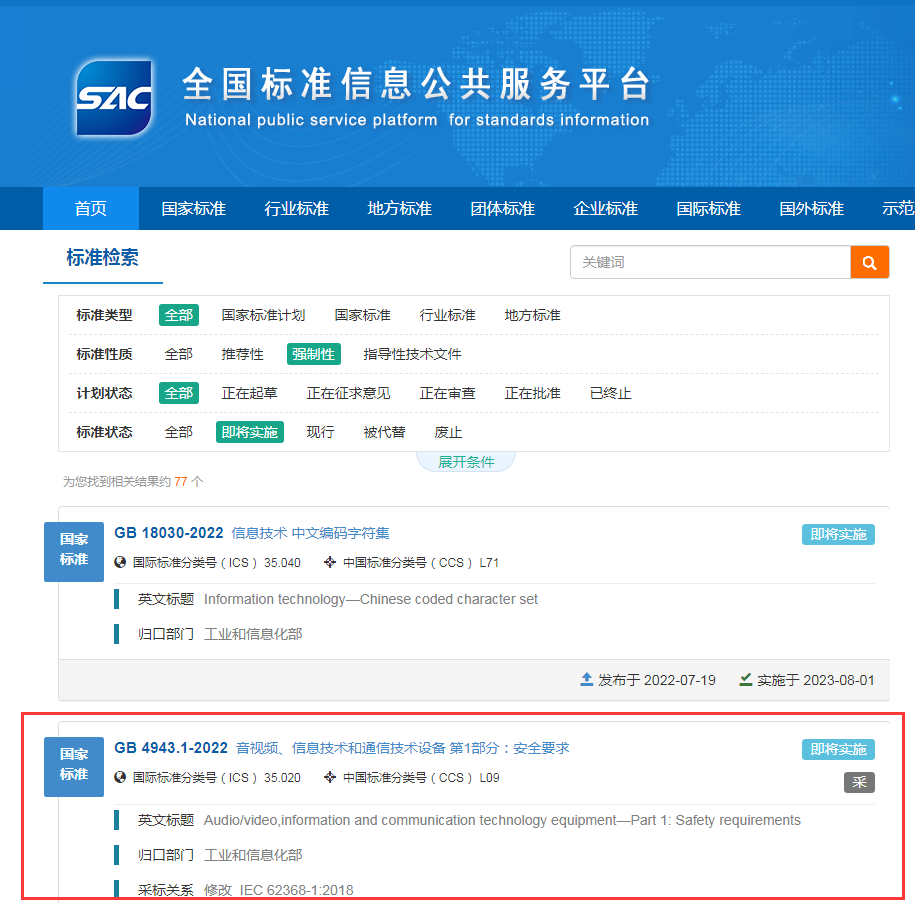Select 指导性技术文件 filter
The height and width of the screenshot is (903, 915).
click(413, 354)
